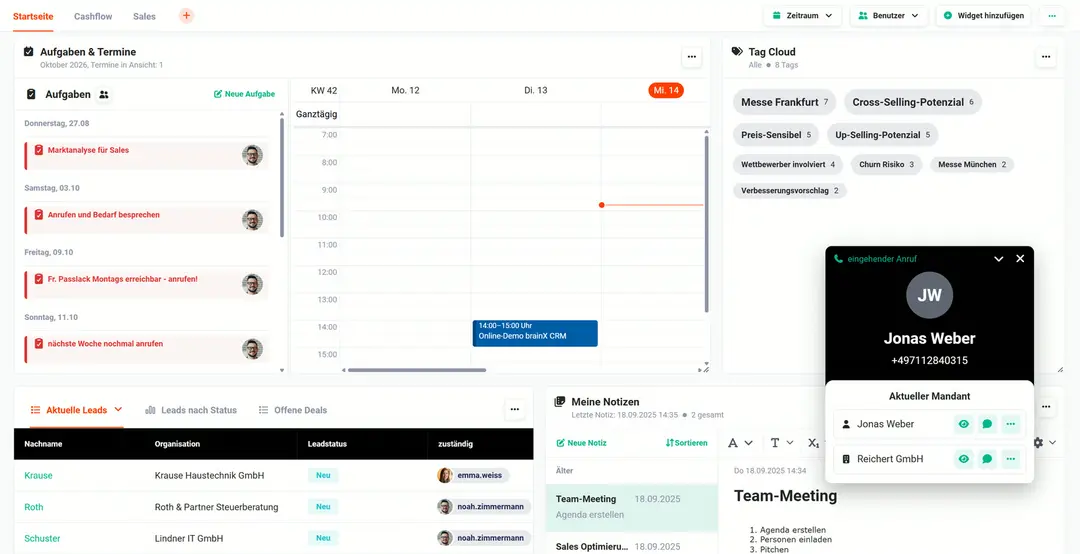Image resolution: width=1080 pixels, height=554 pixels.
Task: Click the Aufgaben list vertical scrollbar
Action: [x=282, y=178]
